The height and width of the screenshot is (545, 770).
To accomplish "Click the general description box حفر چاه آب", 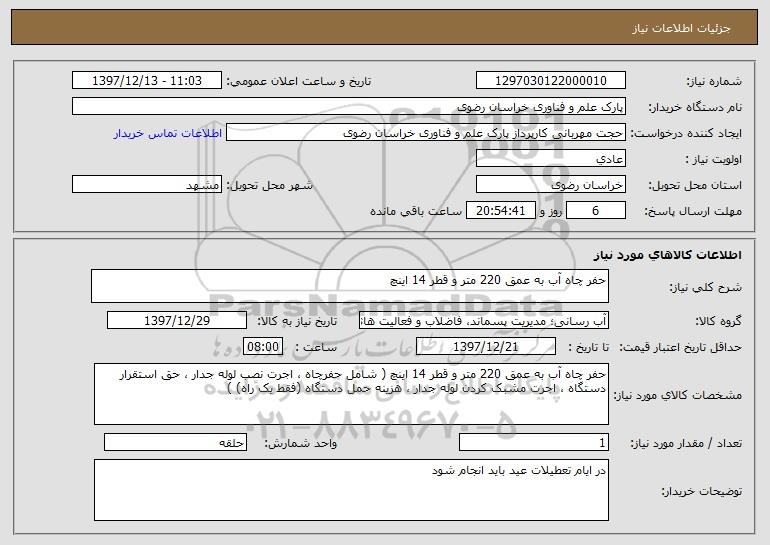I will click(x=350, y=286).
